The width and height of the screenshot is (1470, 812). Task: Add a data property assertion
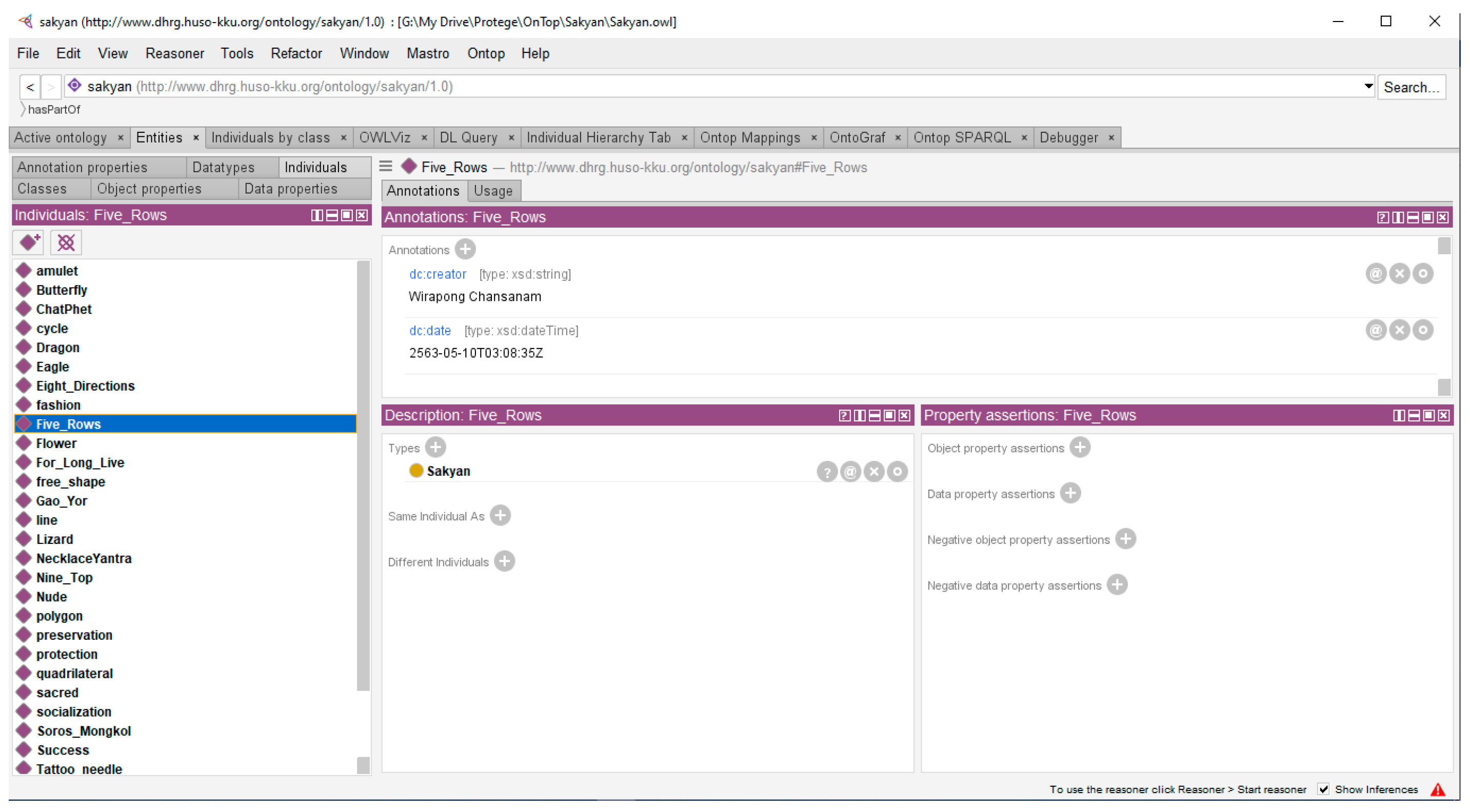(x=1070, y=493)
